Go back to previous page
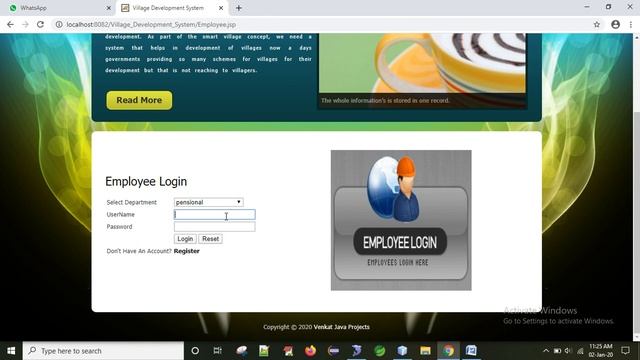640x360 pixels. 10,24
